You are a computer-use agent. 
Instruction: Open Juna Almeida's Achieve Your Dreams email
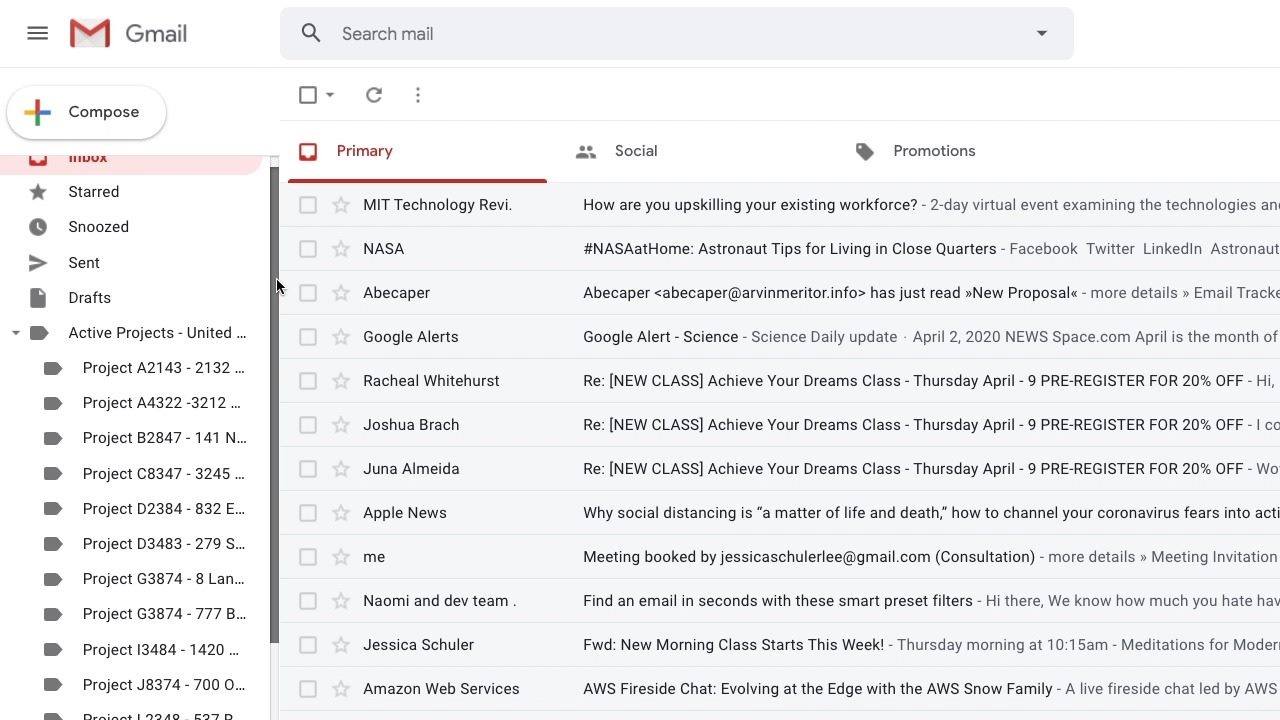780,469
